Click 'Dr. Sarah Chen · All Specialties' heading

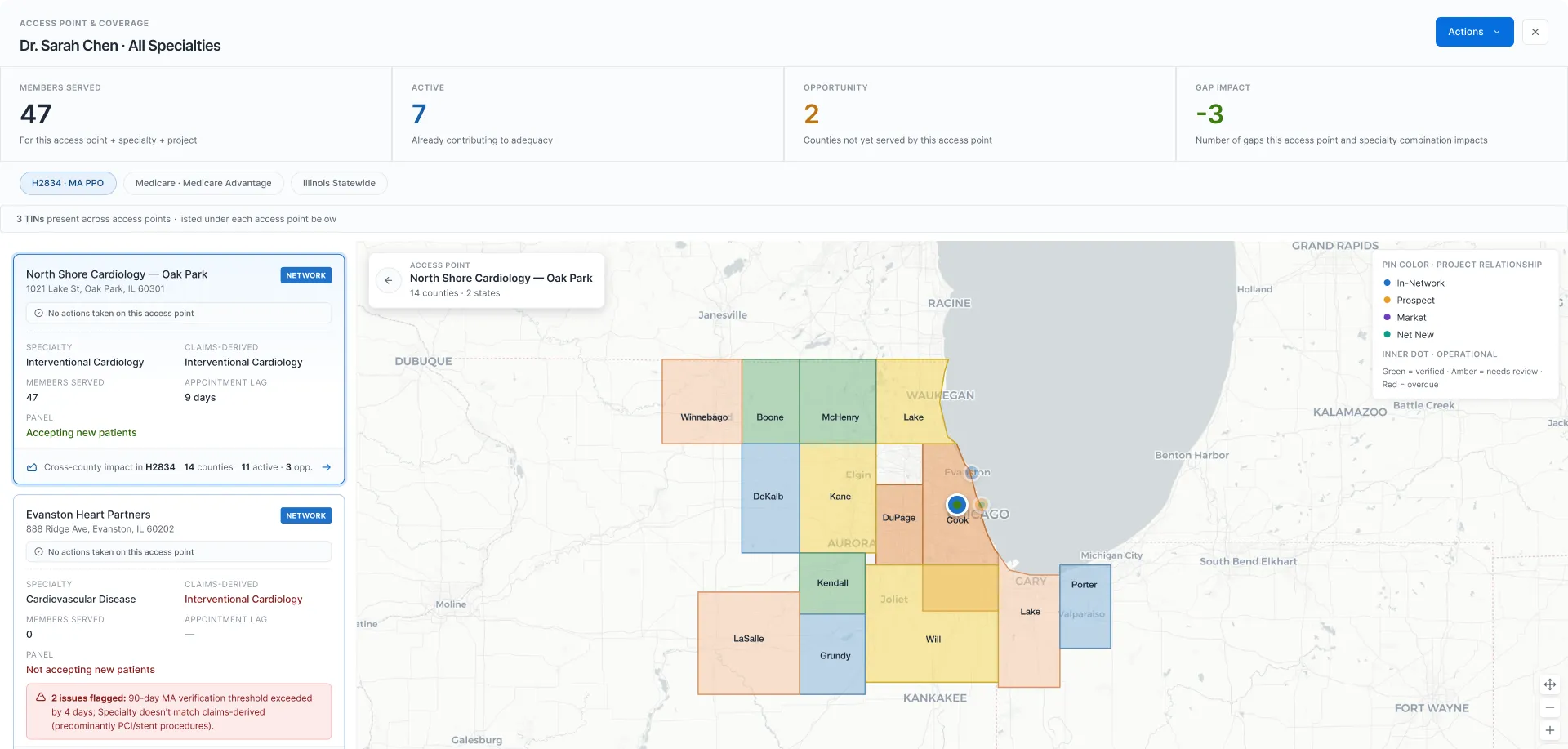click(x=120, y=46)
